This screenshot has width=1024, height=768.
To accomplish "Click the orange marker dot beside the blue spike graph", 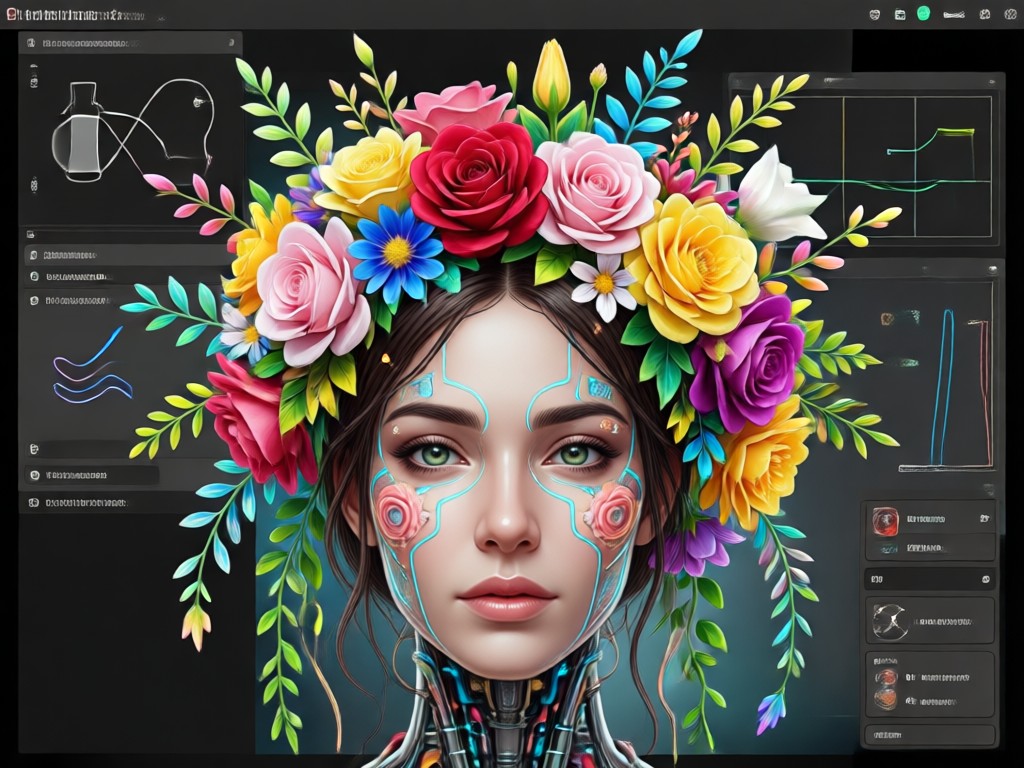I will pos(887,319).
